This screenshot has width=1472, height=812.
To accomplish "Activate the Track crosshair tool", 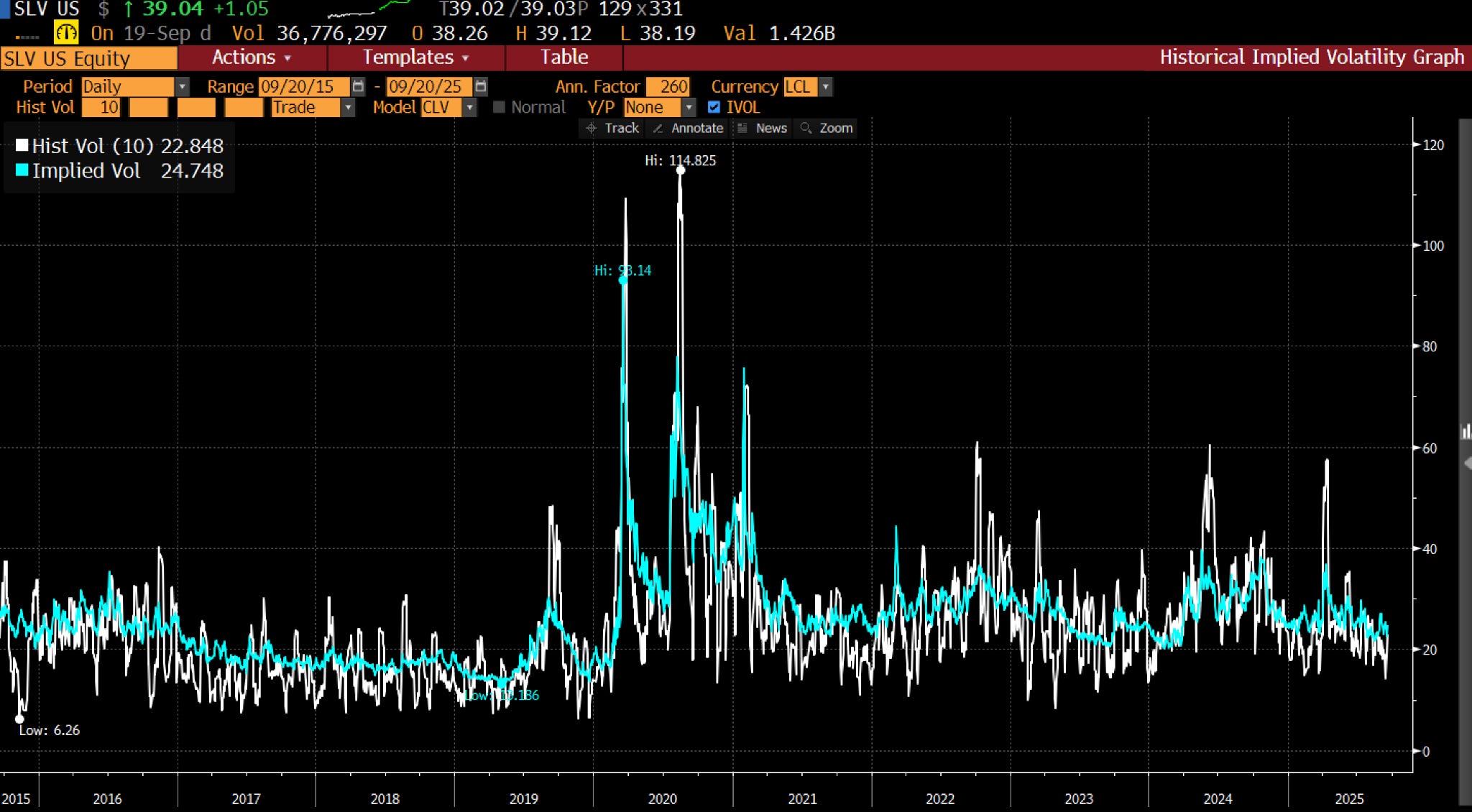I will 612,128.
